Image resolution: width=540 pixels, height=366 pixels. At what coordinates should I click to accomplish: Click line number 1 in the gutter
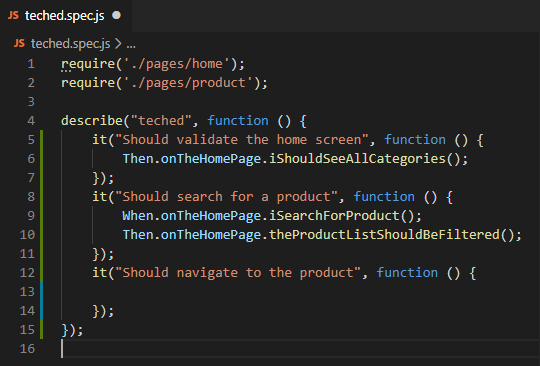click(x=31, y=64)
